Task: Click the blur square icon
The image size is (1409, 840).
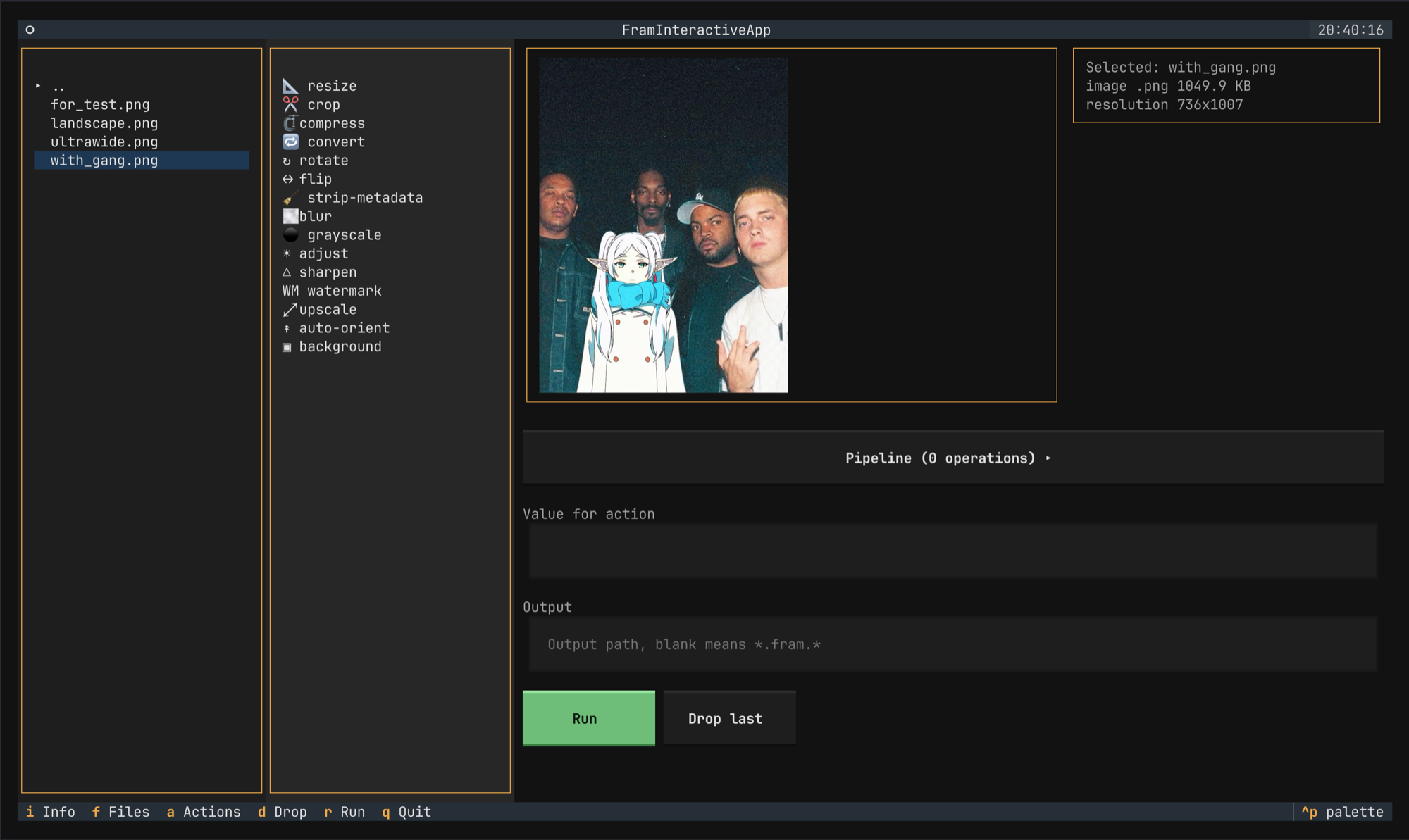Action: [290, 216]
